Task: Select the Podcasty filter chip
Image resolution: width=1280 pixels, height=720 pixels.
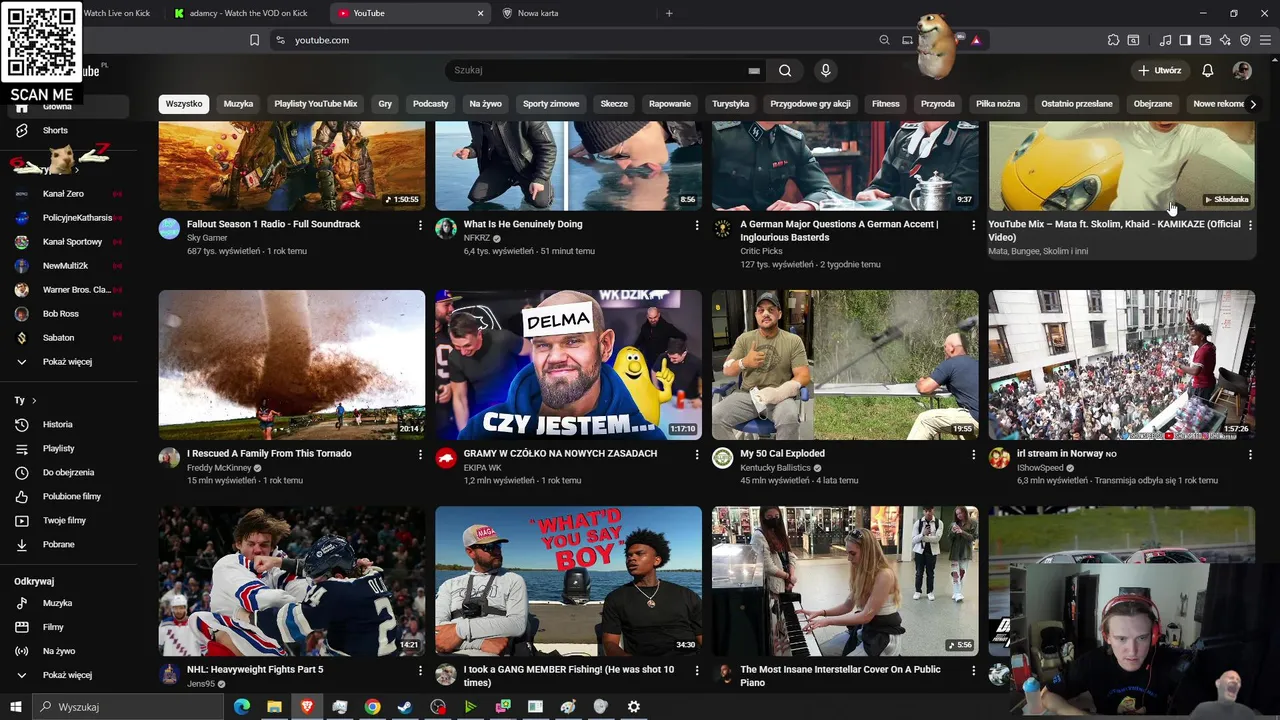Action: (431, 104)
